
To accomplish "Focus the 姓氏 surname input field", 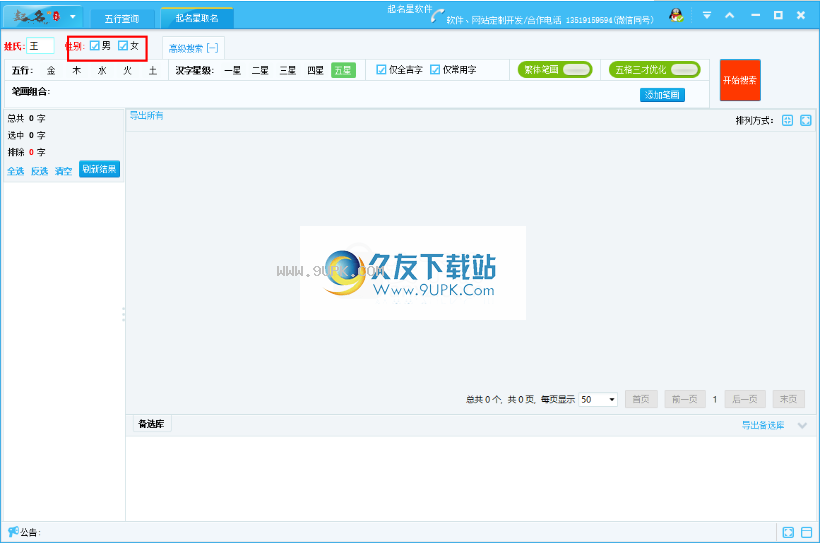I will (x=41, y=46).
